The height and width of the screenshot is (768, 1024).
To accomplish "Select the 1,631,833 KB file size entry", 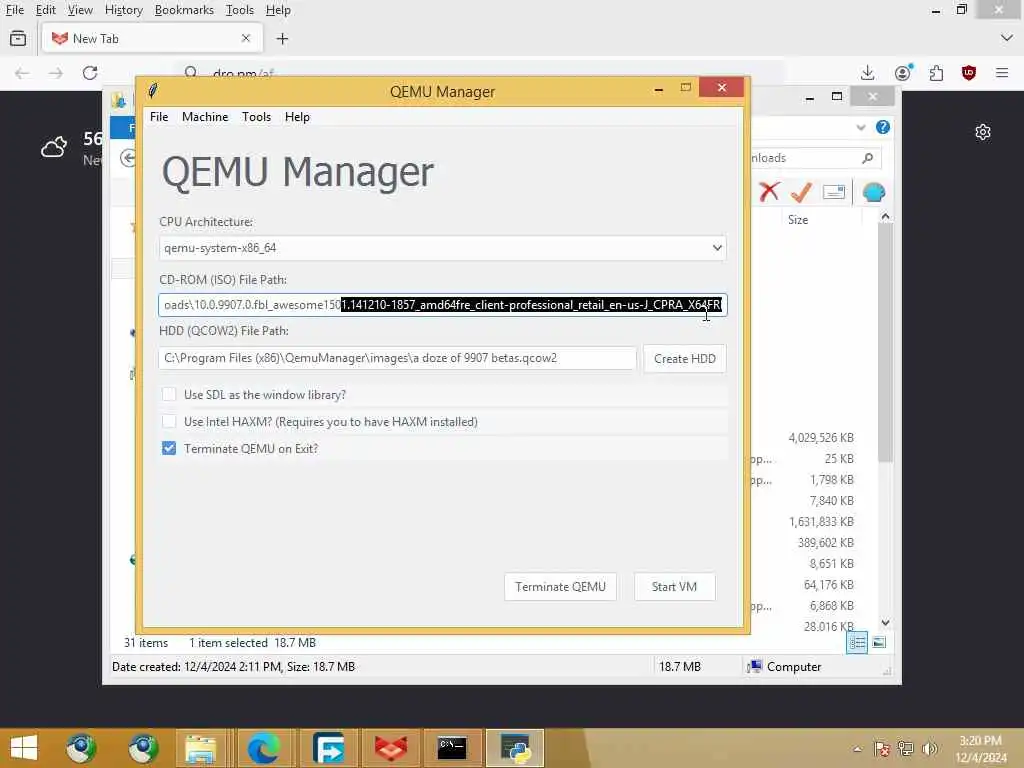I will pyautogui.click(x=821, y=522).
